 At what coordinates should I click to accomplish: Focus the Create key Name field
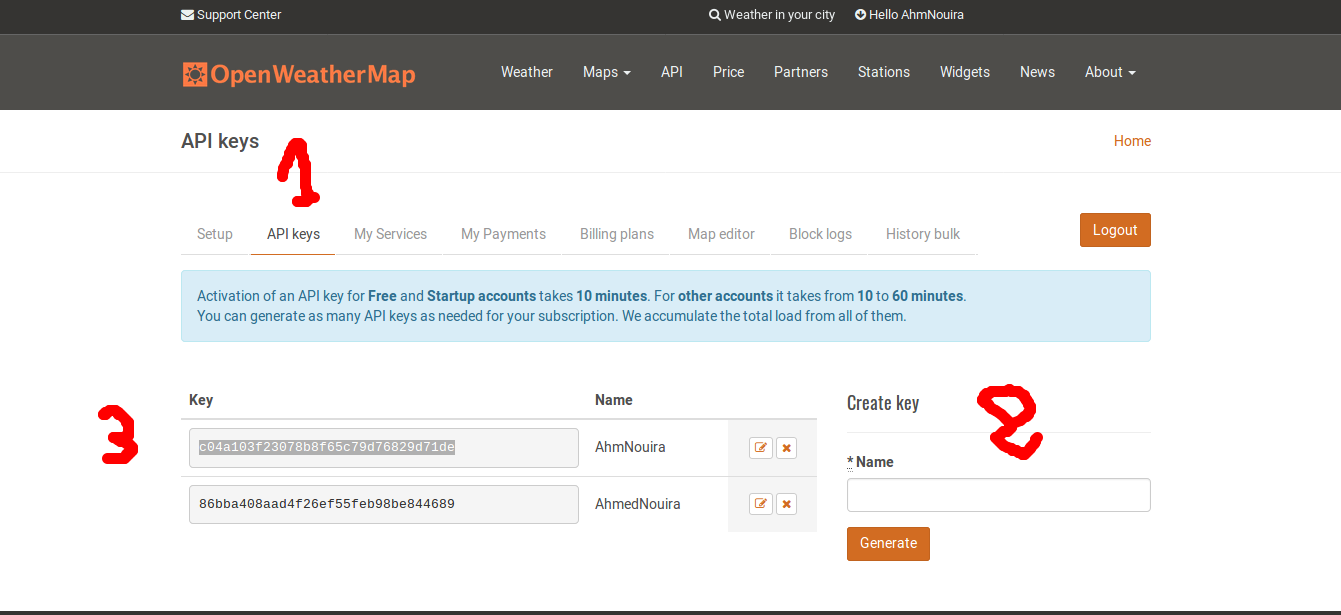(x=999, y=495)
